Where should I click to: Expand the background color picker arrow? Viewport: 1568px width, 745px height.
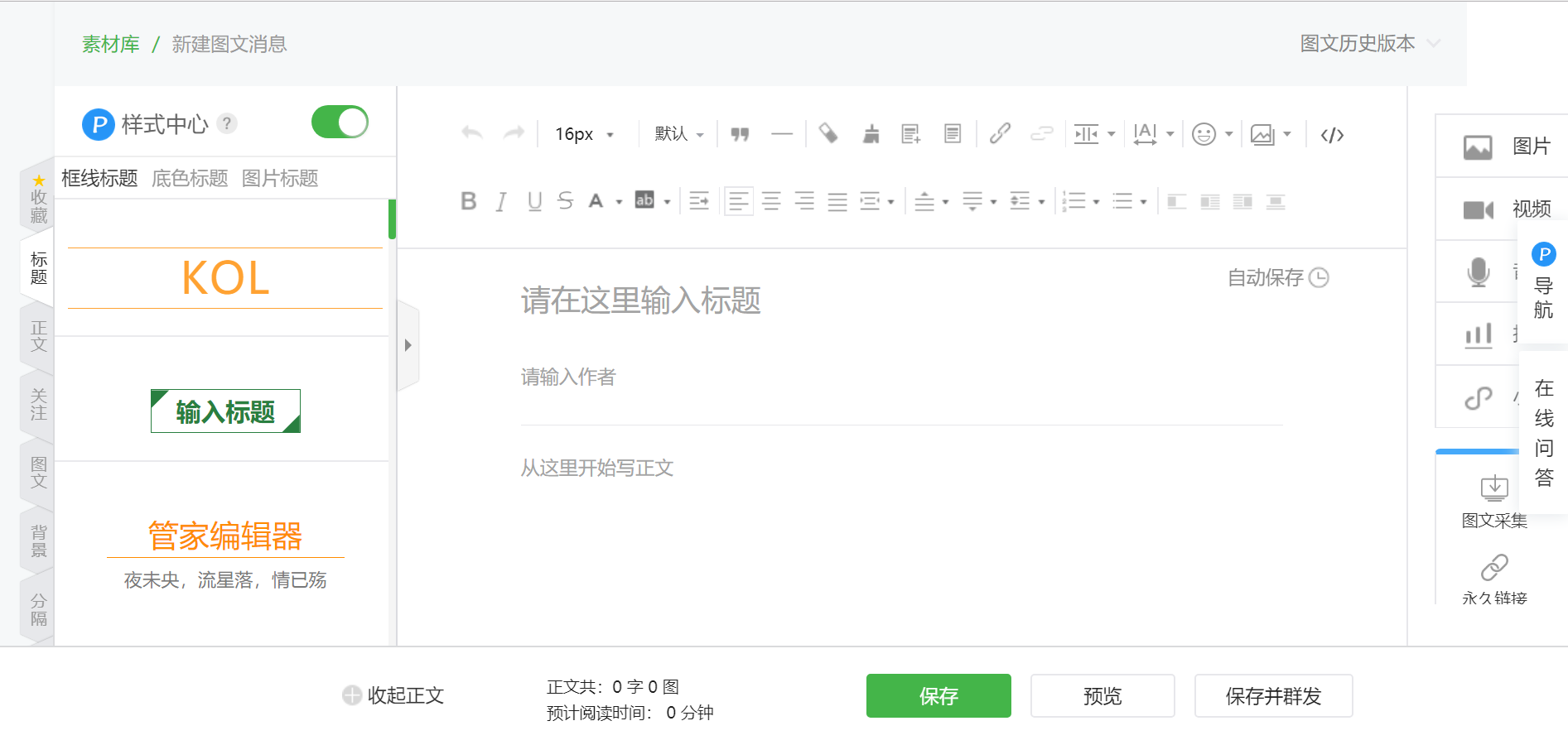(x=667, y=202)
